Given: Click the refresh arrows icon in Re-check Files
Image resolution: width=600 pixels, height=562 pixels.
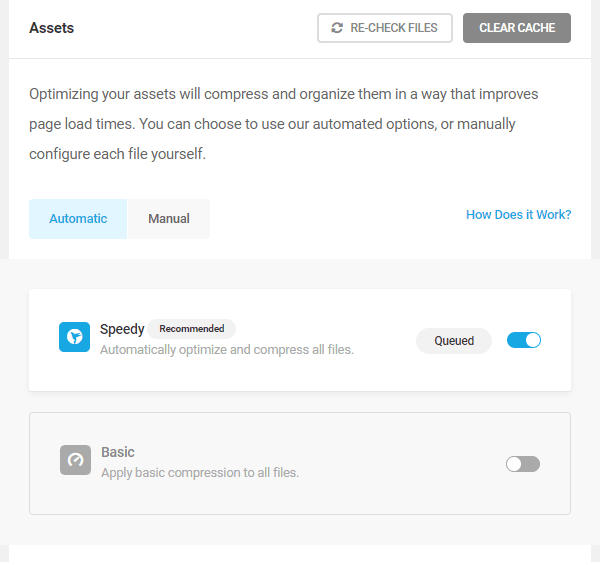Looking at the screenshot, I should [x=337, y=28].
